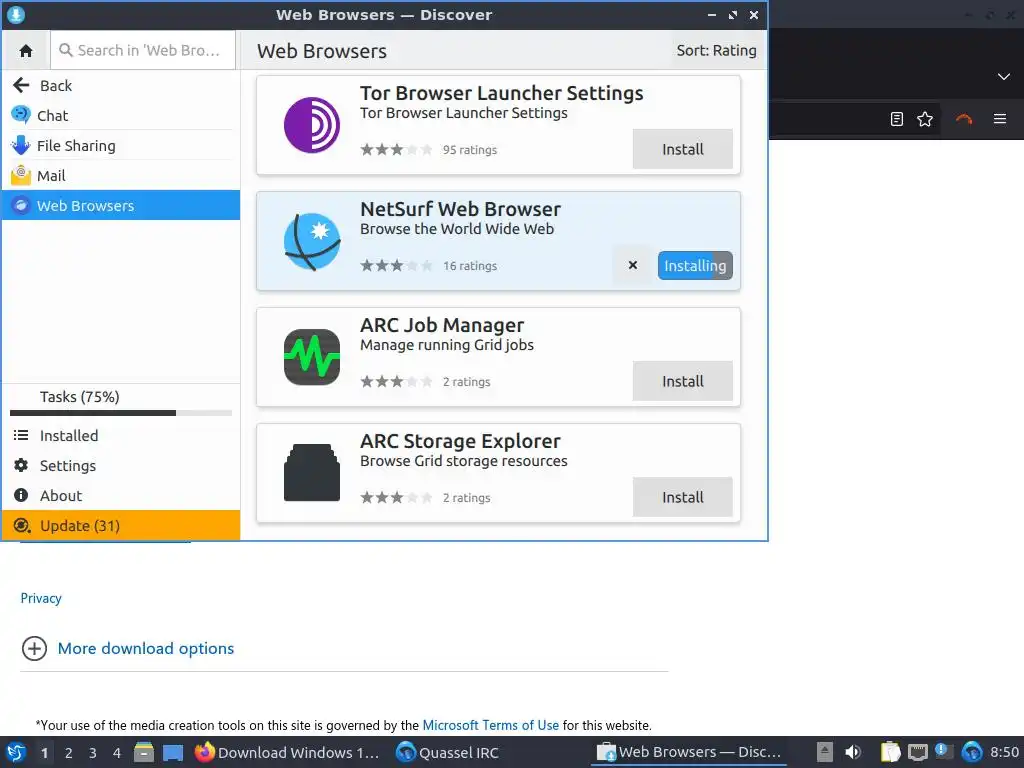Image resolution: width=1024 pixels, height=768 pixels.
Task: Open Firefox reader view icon
Action: [x=897, y=119]
